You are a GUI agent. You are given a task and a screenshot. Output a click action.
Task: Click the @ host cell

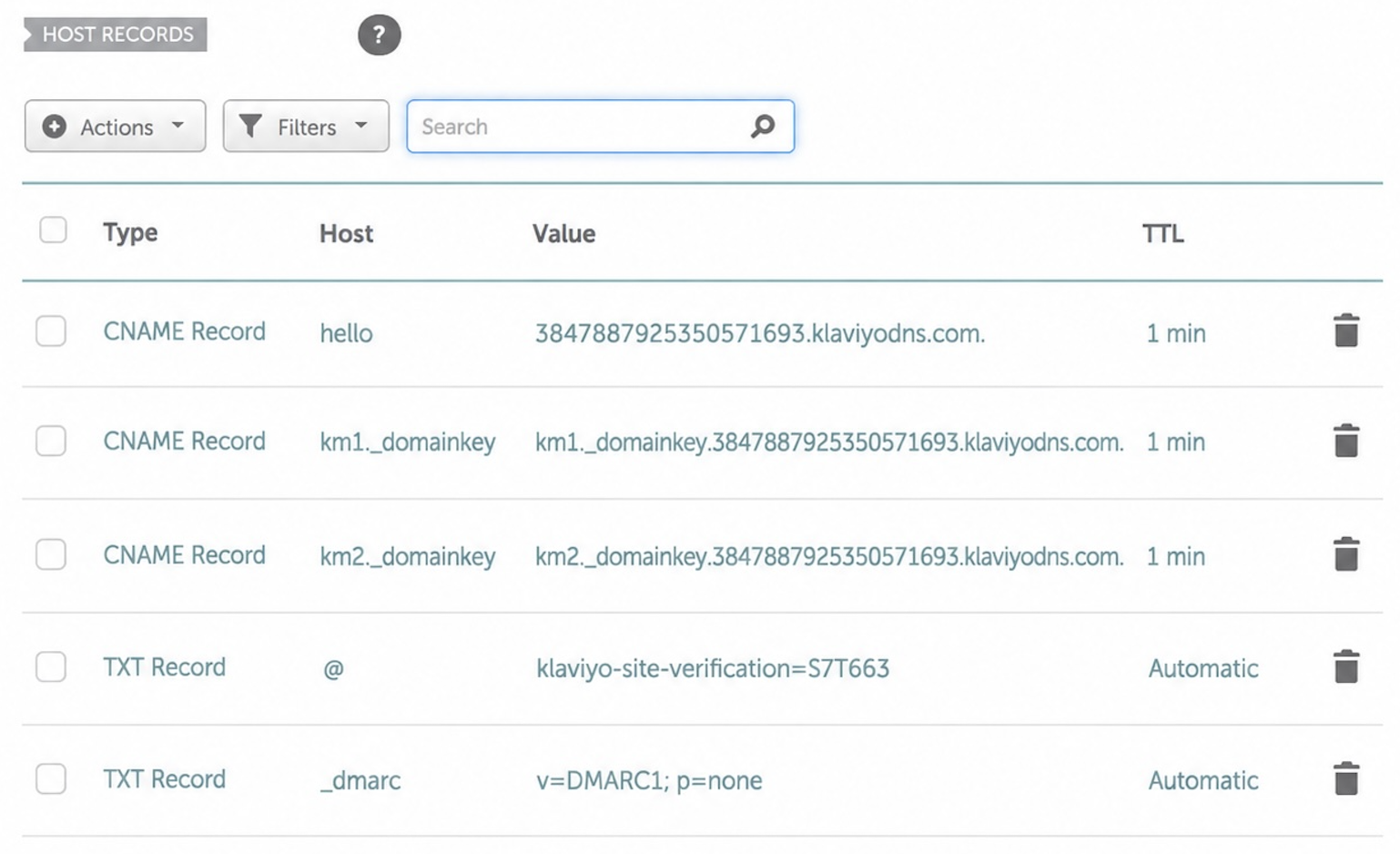[333, 669]
